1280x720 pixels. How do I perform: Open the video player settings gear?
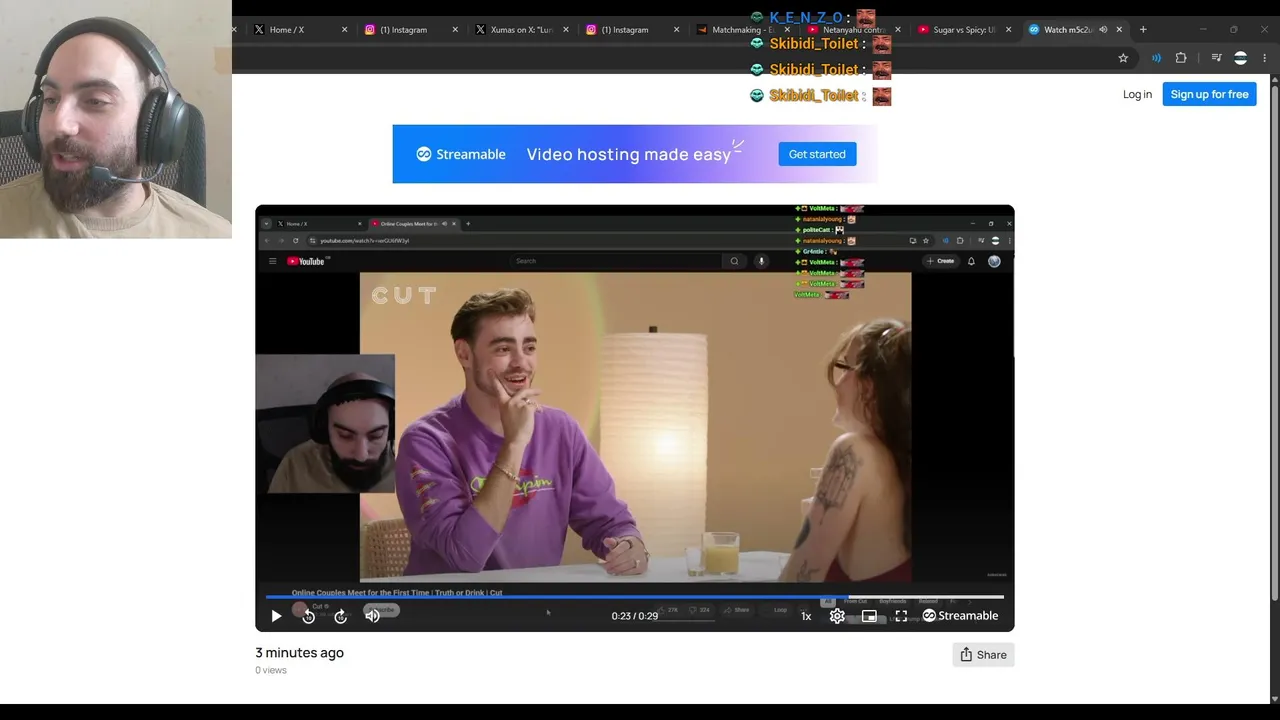click(x=837, y=616)
